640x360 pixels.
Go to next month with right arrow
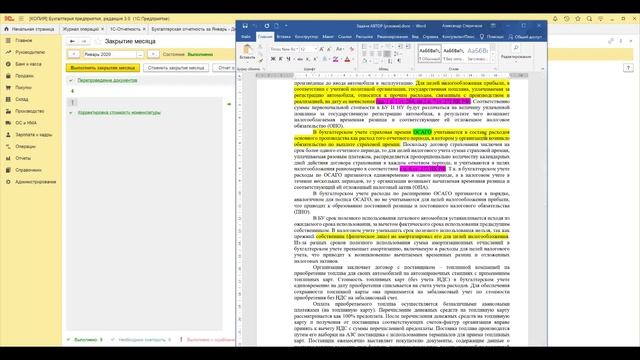pos(153,54)
